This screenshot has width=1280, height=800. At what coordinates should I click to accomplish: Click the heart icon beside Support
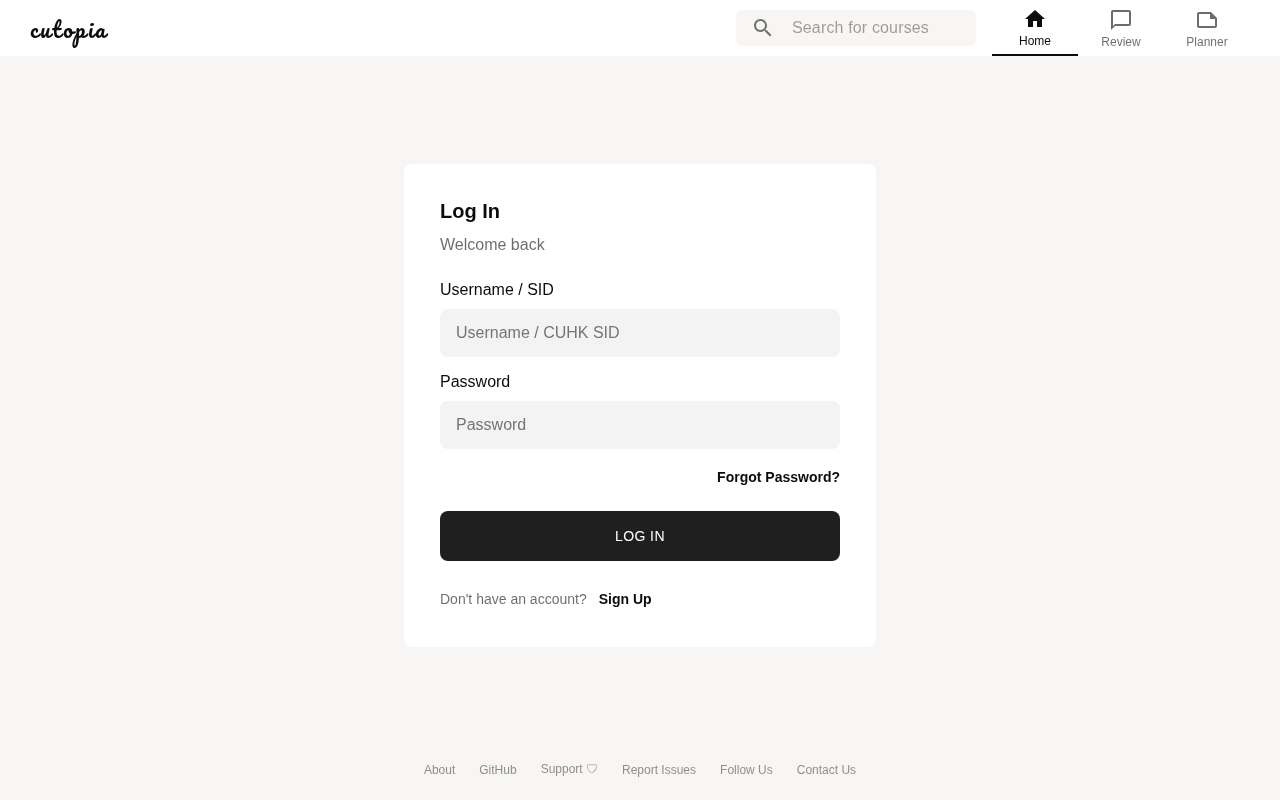pyautogui.click(x=592, y=769)
